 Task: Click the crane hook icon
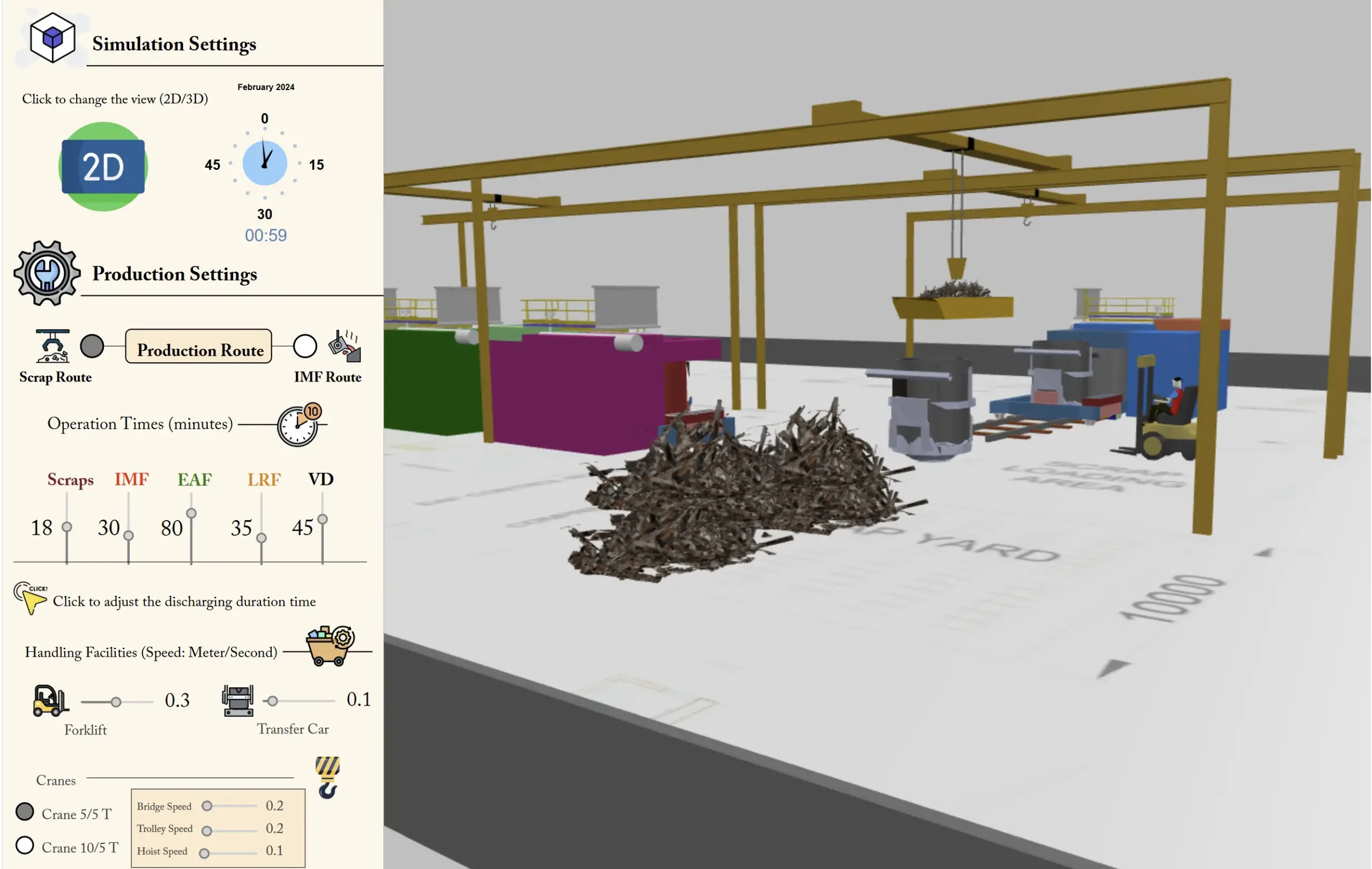(x=327, y=777)
